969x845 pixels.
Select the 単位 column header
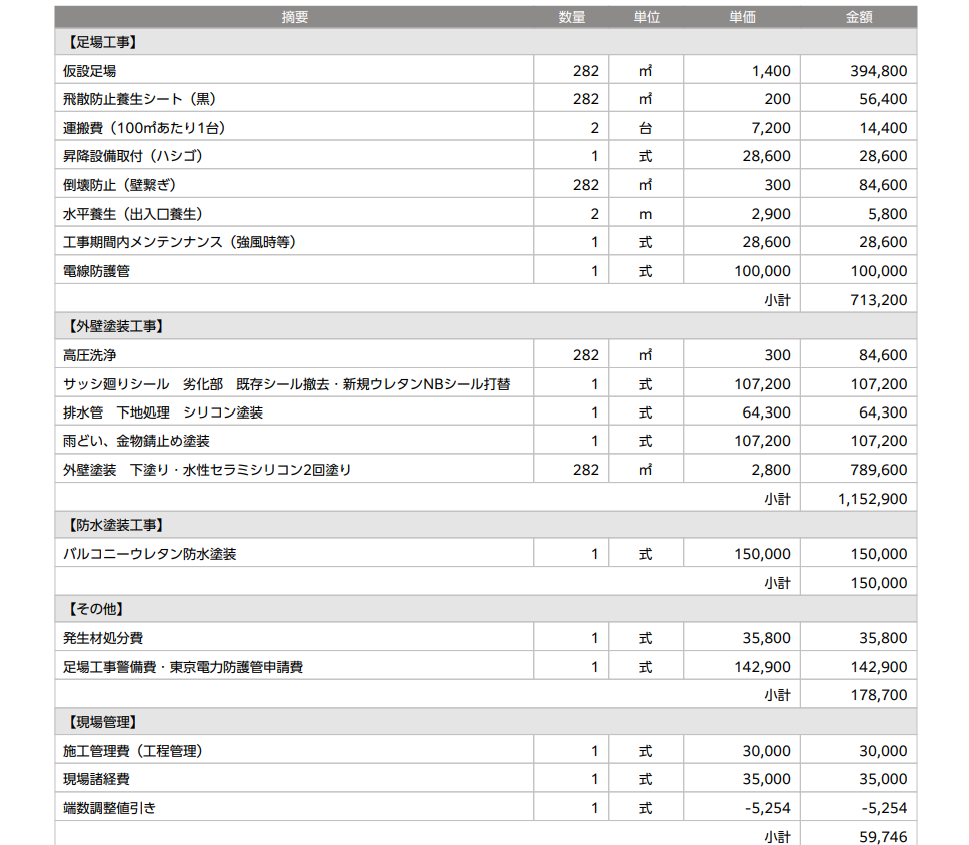pyautogui.click(x=646, y=17)
